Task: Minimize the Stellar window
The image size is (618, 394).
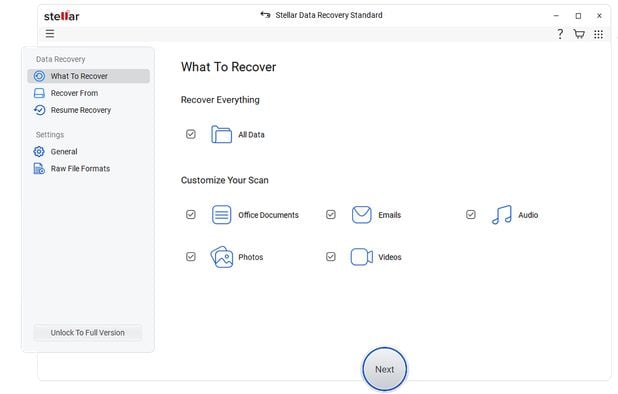Action: [x=556, y=16]
